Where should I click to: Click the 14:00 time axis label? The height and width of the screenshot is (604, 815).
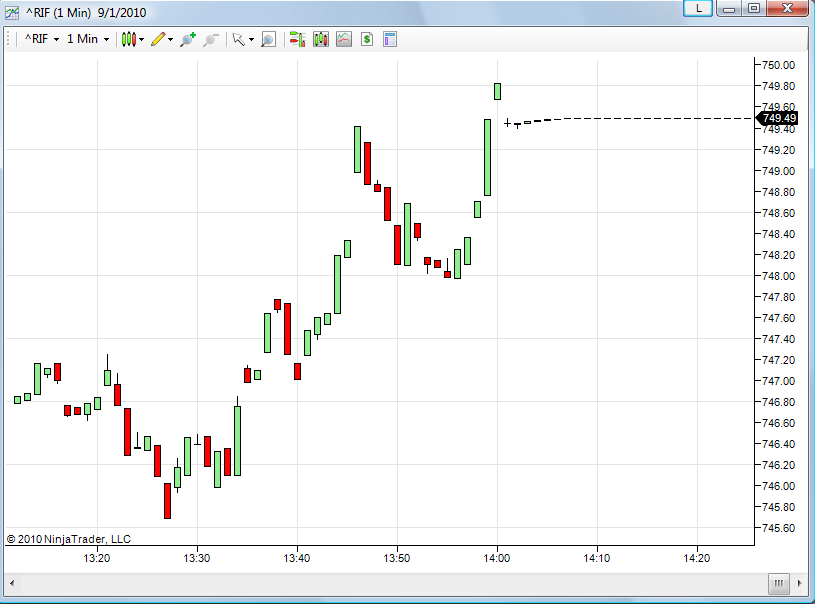click(497, 558)
